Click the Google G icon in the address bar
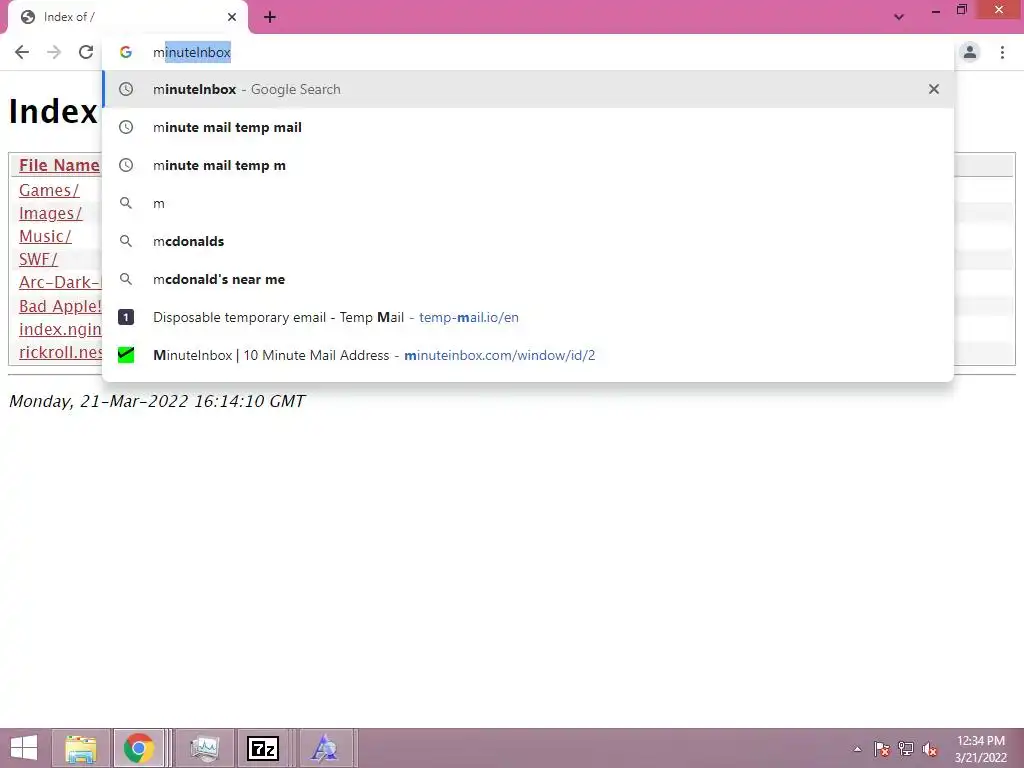This screenshot has width=1024, height=768. (x=126, y=52)
